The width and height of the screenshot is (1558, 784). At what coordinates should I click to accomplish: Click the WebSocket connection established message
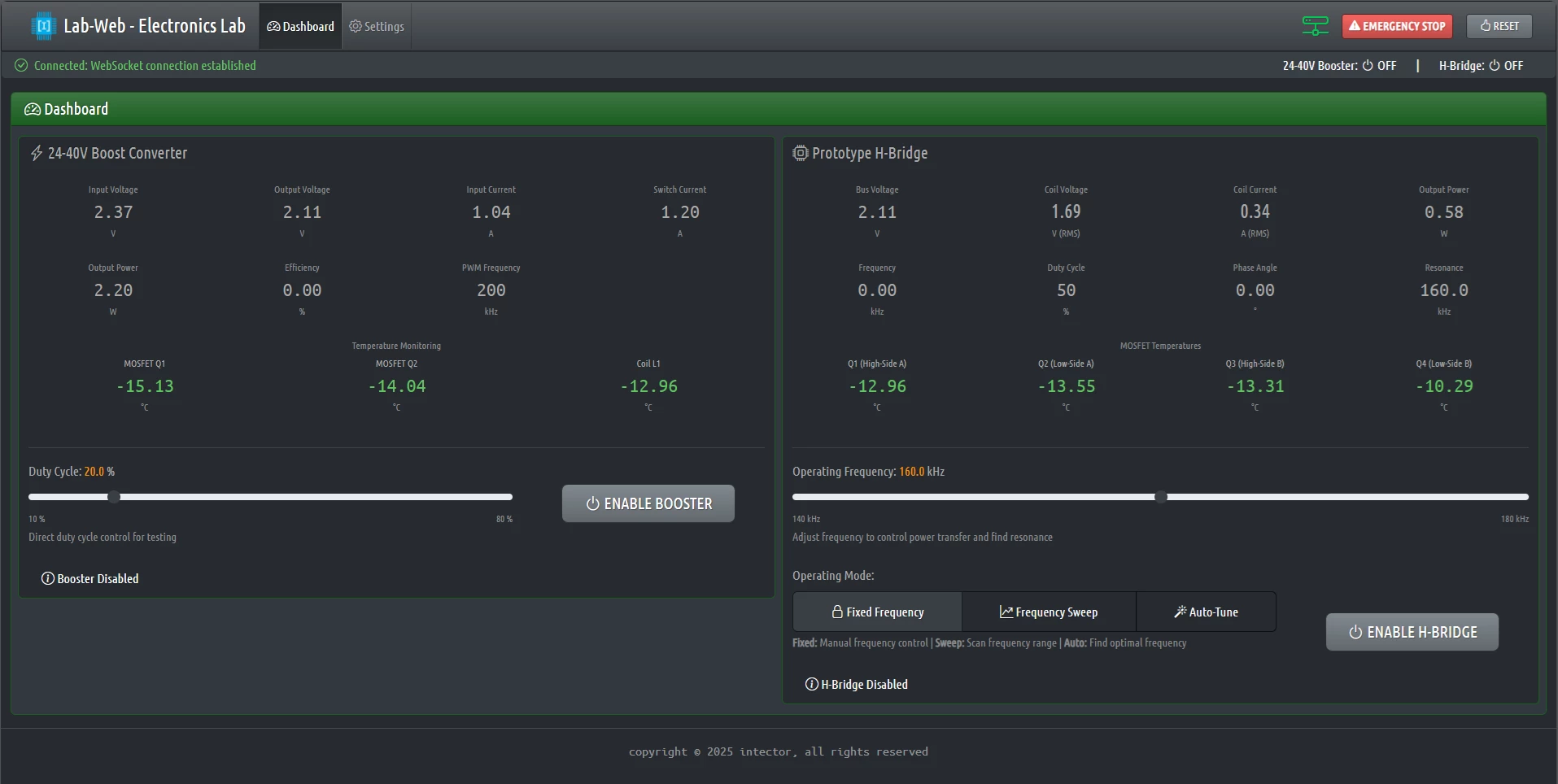coord(145,65)
